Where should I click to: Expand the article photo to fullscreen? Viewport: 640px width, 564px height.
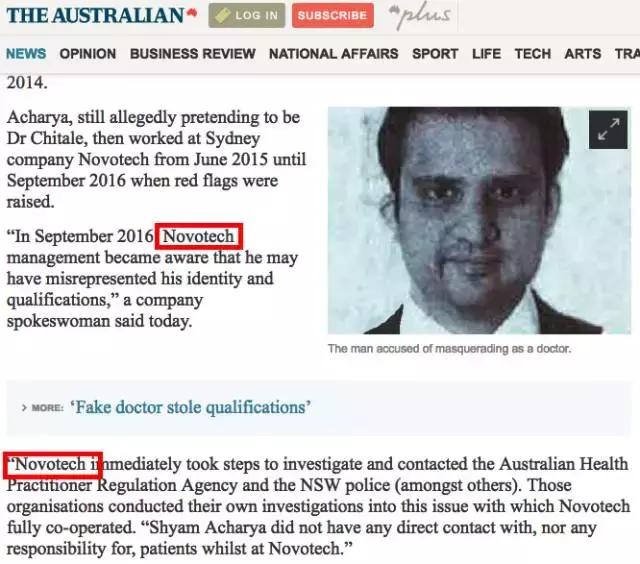(x=608, y=129)
